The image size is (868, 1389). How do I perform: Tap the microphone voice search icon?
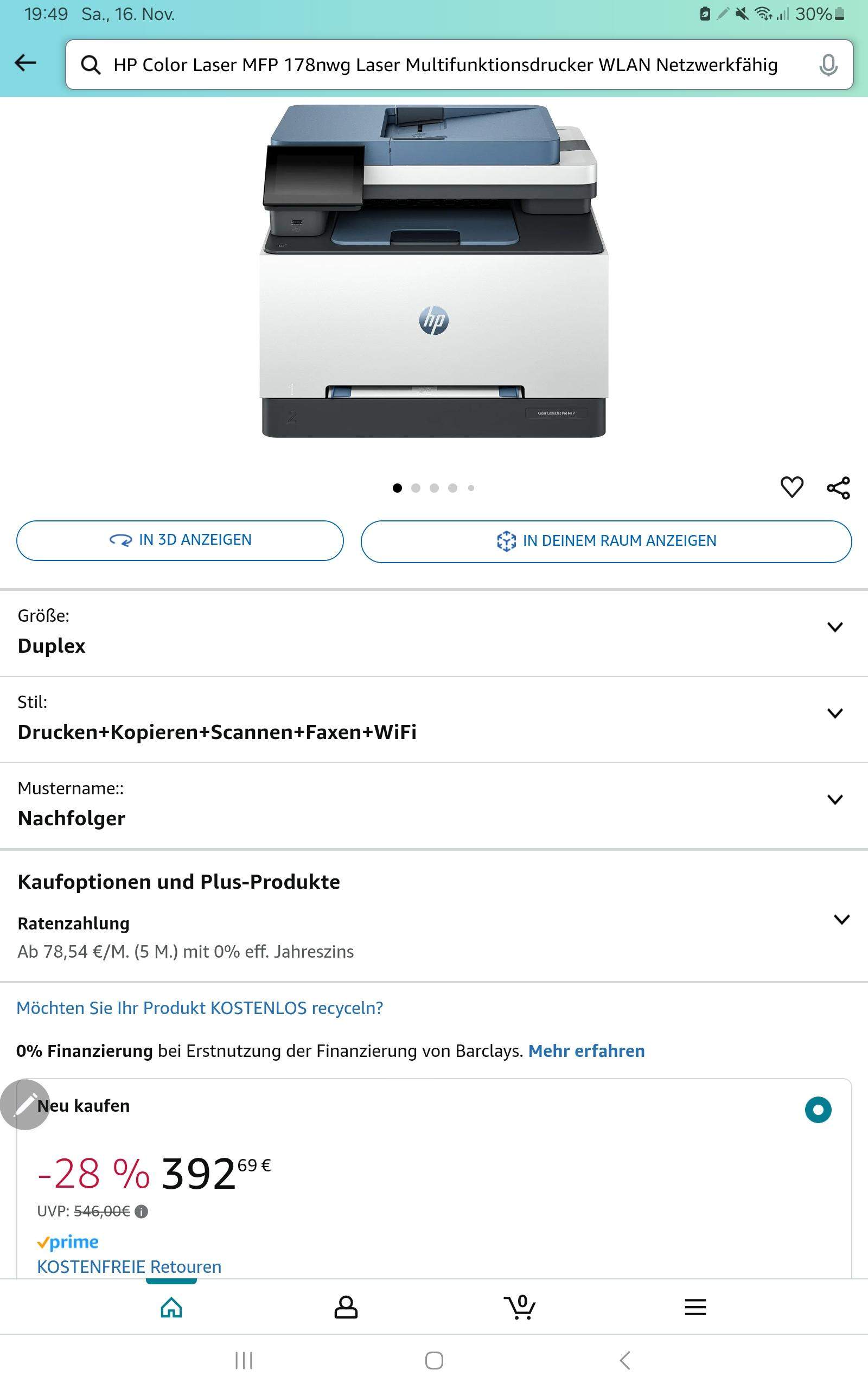pyautogui.click(x=828, y=65)
